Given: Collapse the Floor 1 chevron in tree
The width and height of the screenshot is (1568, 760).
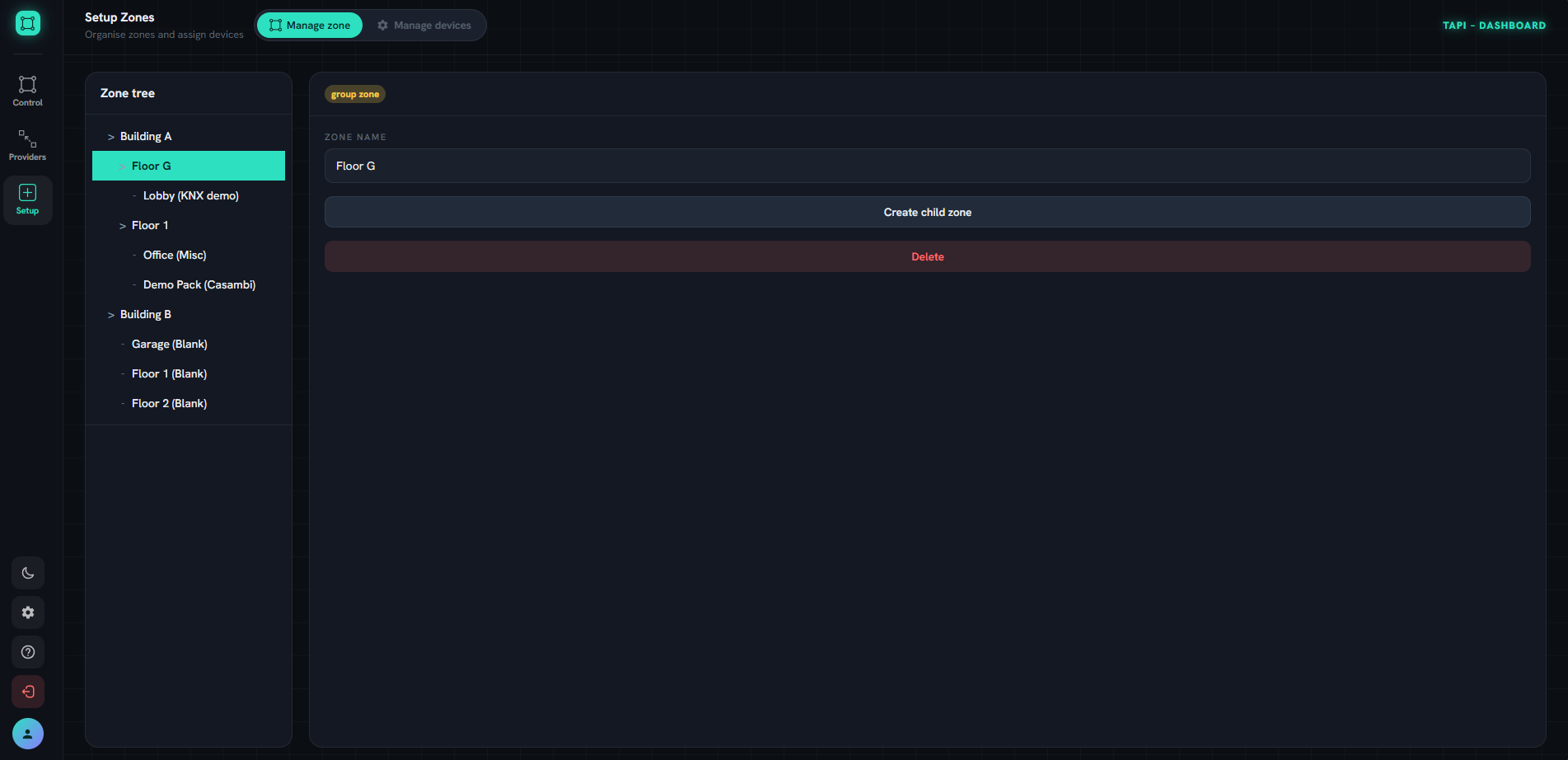Looking at the screenshot, I should [123, 226].
